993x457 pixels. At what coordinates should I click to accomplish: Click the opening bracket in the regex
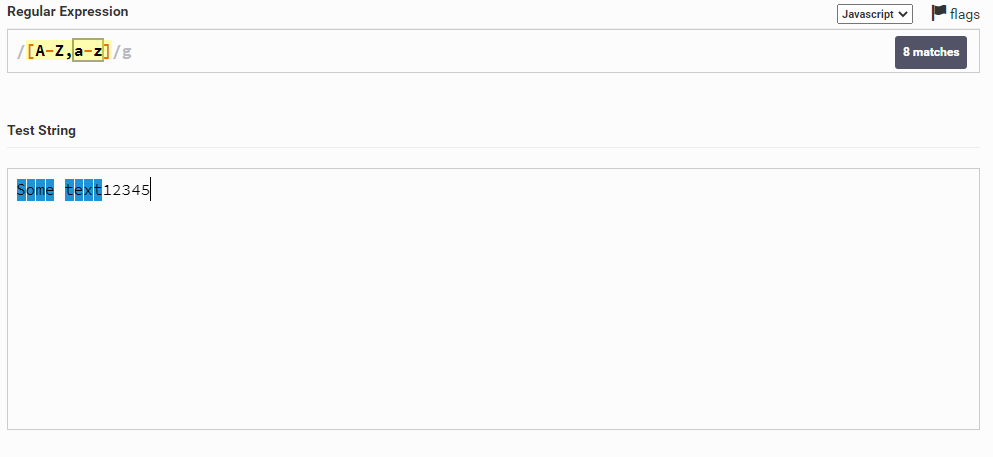point(31,52)
